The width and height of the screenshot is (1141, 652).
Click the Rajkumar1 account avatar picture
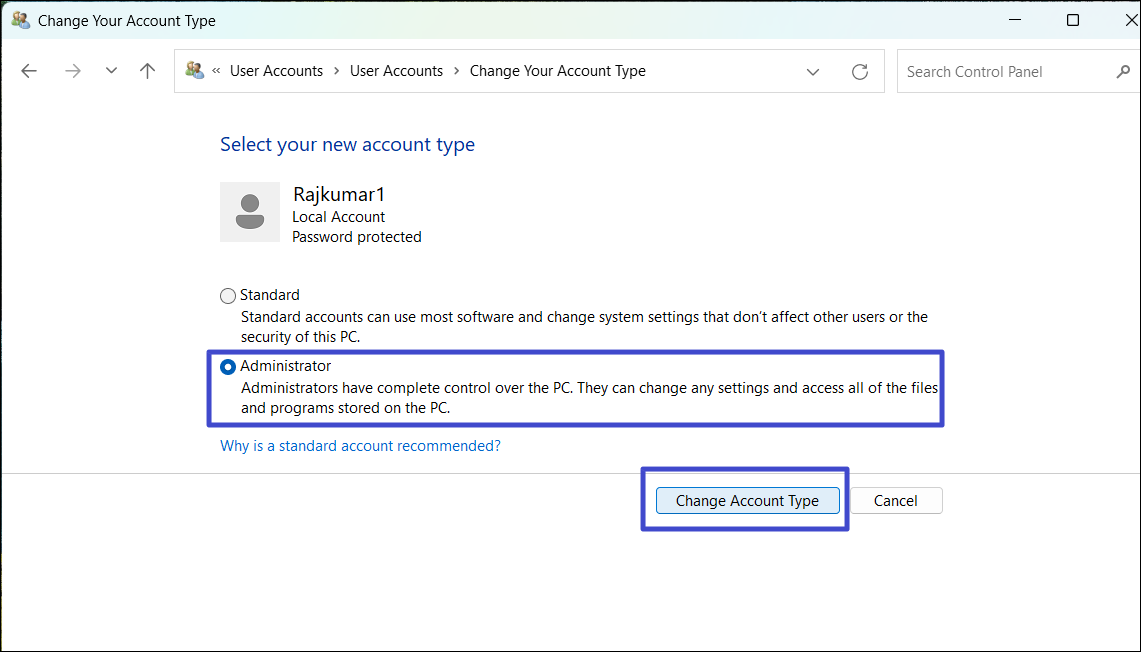250,212
